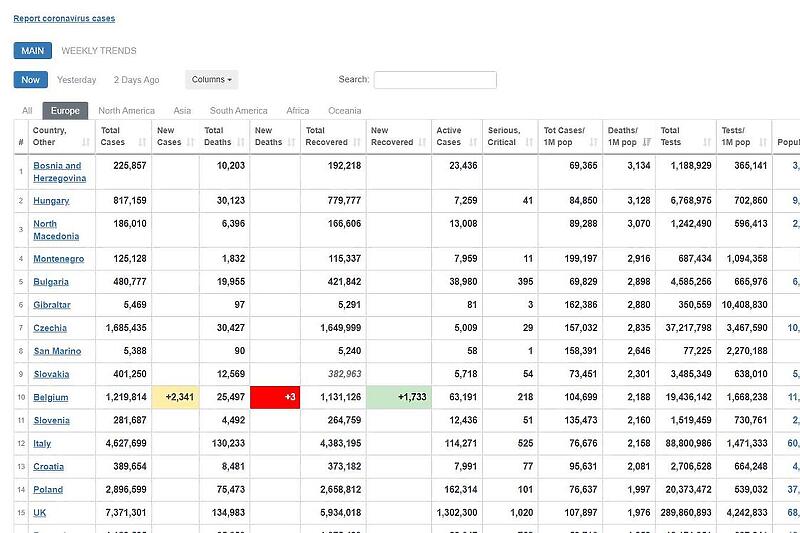Sort by Deaths/1M pop column header
Viewport: 800px width, 533px height.
click(x=628, y=136)
